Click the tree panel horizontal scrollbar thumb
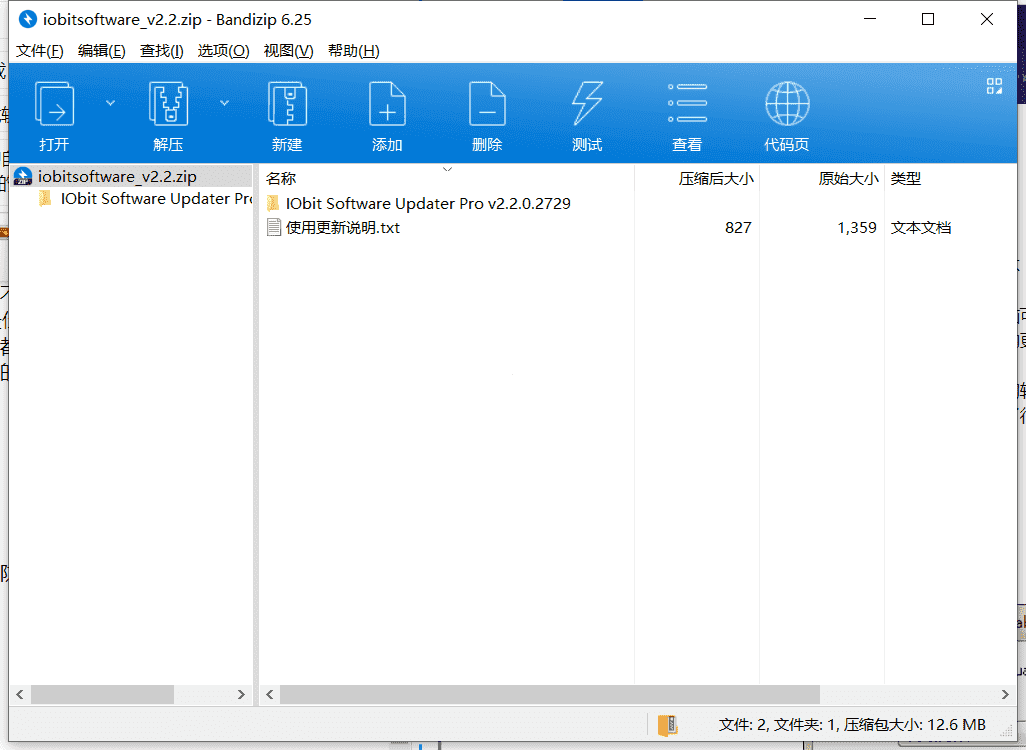Screen dimensions: 1026x750 point(102,694)
